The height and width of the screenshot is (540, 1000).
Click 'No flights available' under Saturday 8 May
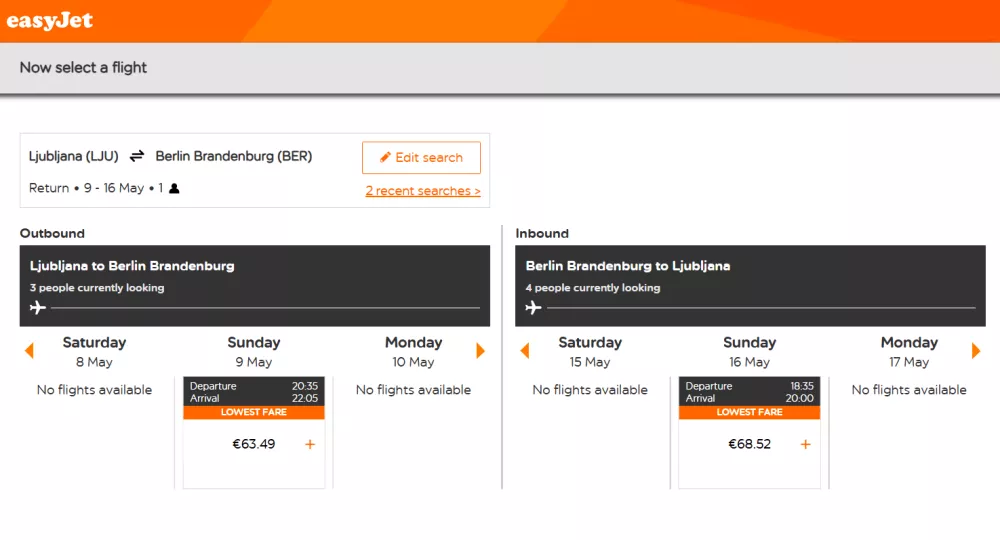click(x=94, y=390)
